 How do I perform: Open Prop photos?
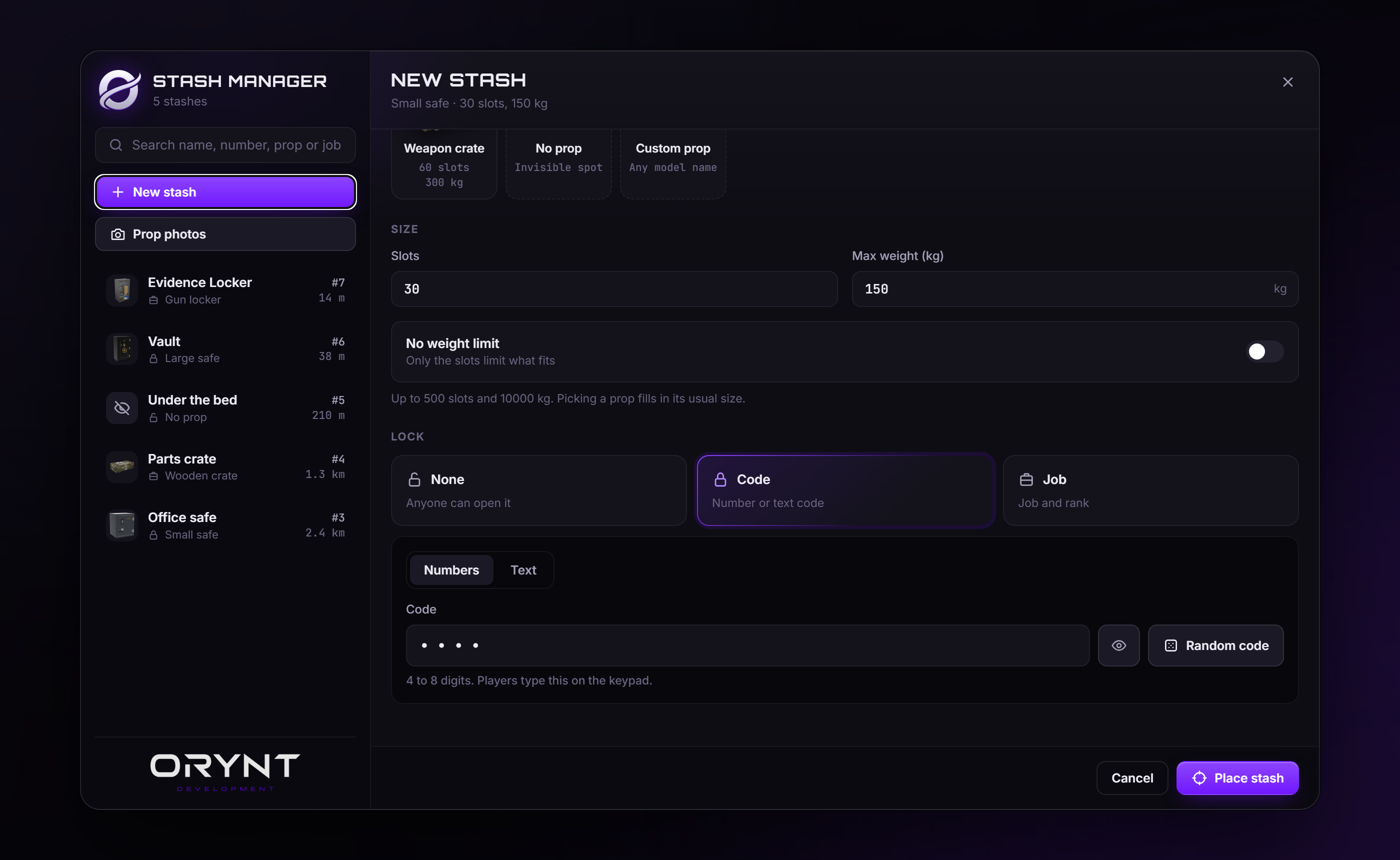pos(225,234)
